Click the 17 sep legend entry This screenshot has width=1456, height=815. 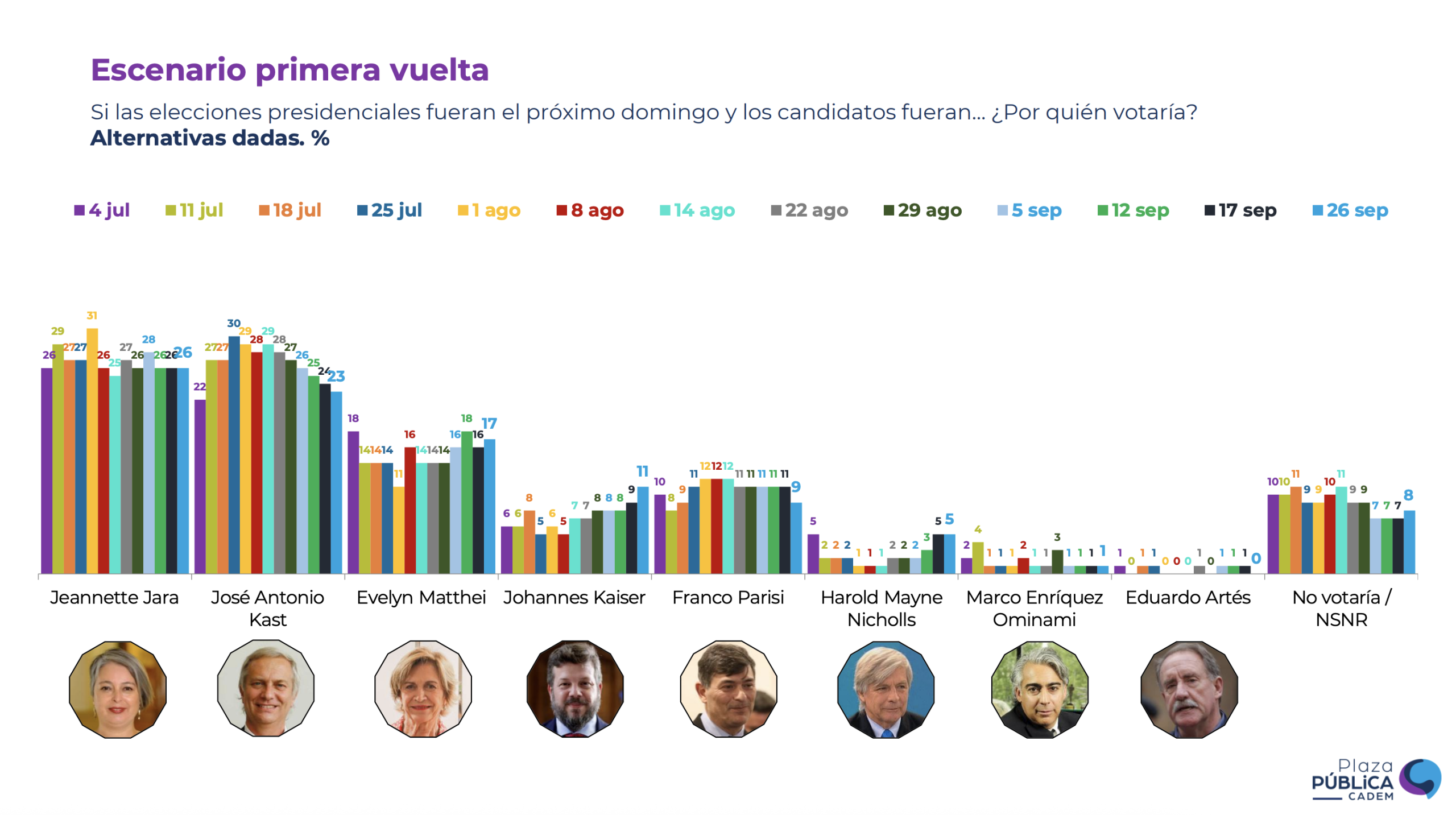tap(1239, 210)
